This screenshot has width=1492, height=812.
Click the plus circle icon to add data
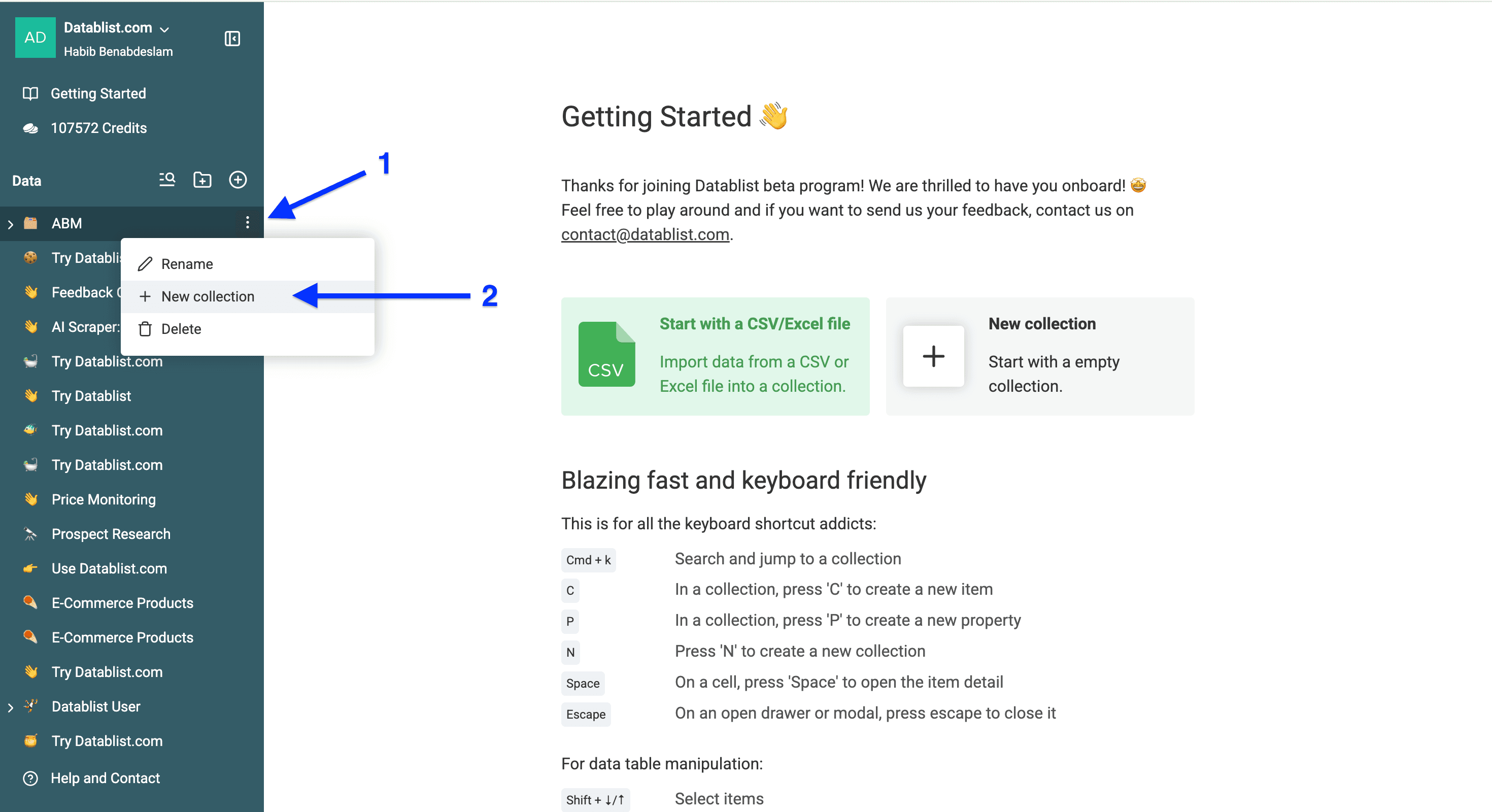(x=238, y=180)
